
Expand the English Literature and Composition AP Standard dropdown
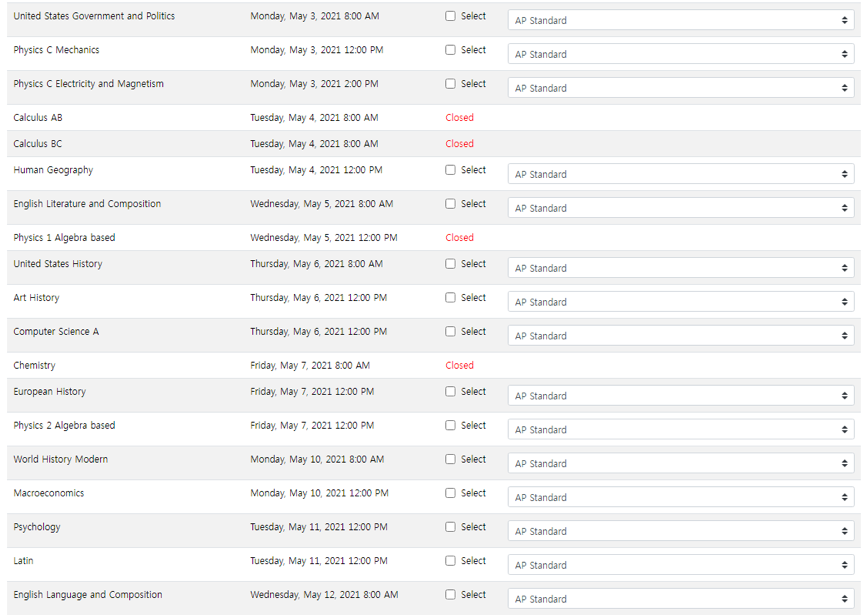point(680,208)
